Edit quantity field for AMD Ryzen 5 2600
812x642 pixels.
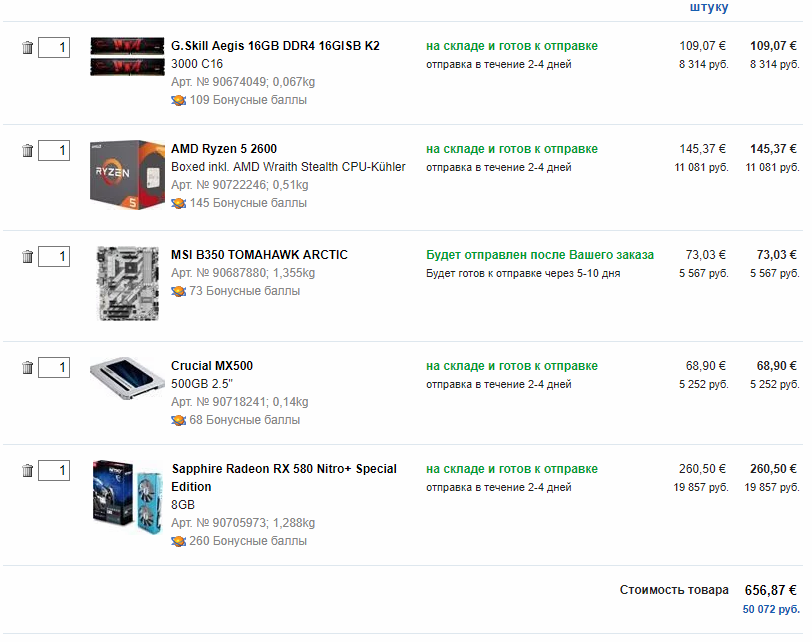(x=54, y=151)
